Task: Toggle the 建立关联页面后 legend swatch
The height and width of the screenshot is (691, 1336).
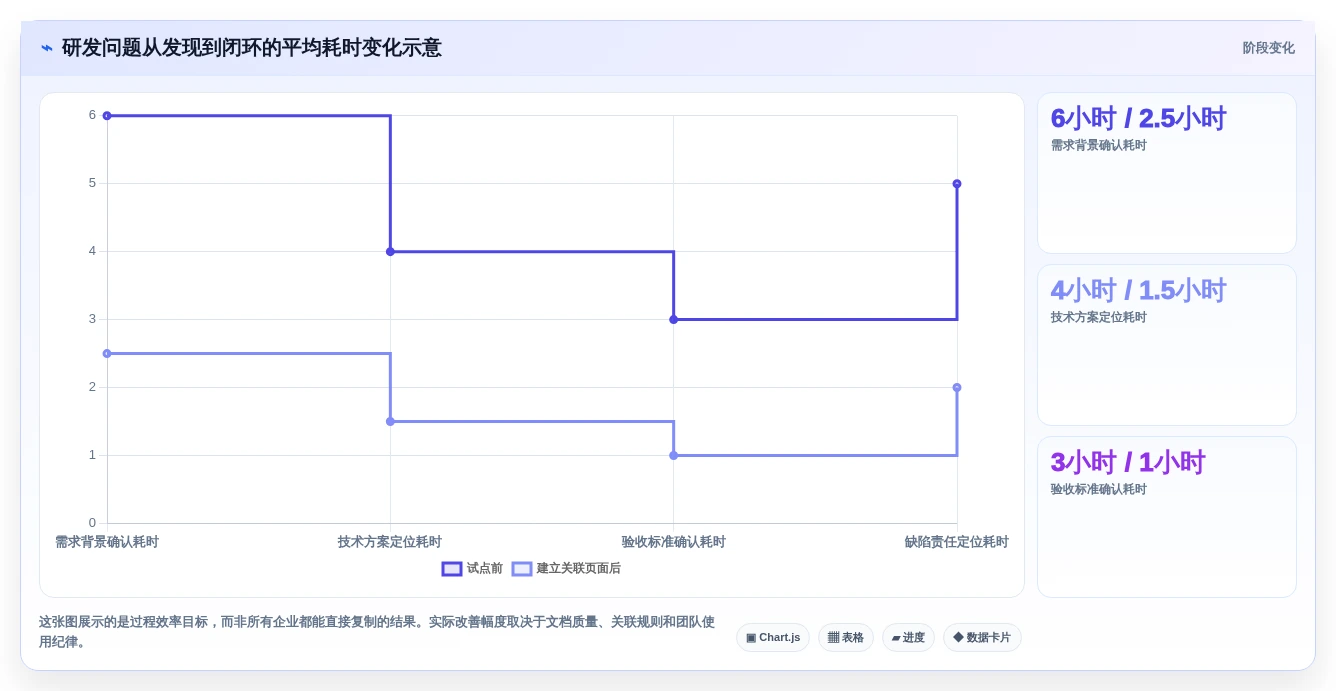Action: click(522, 569)
